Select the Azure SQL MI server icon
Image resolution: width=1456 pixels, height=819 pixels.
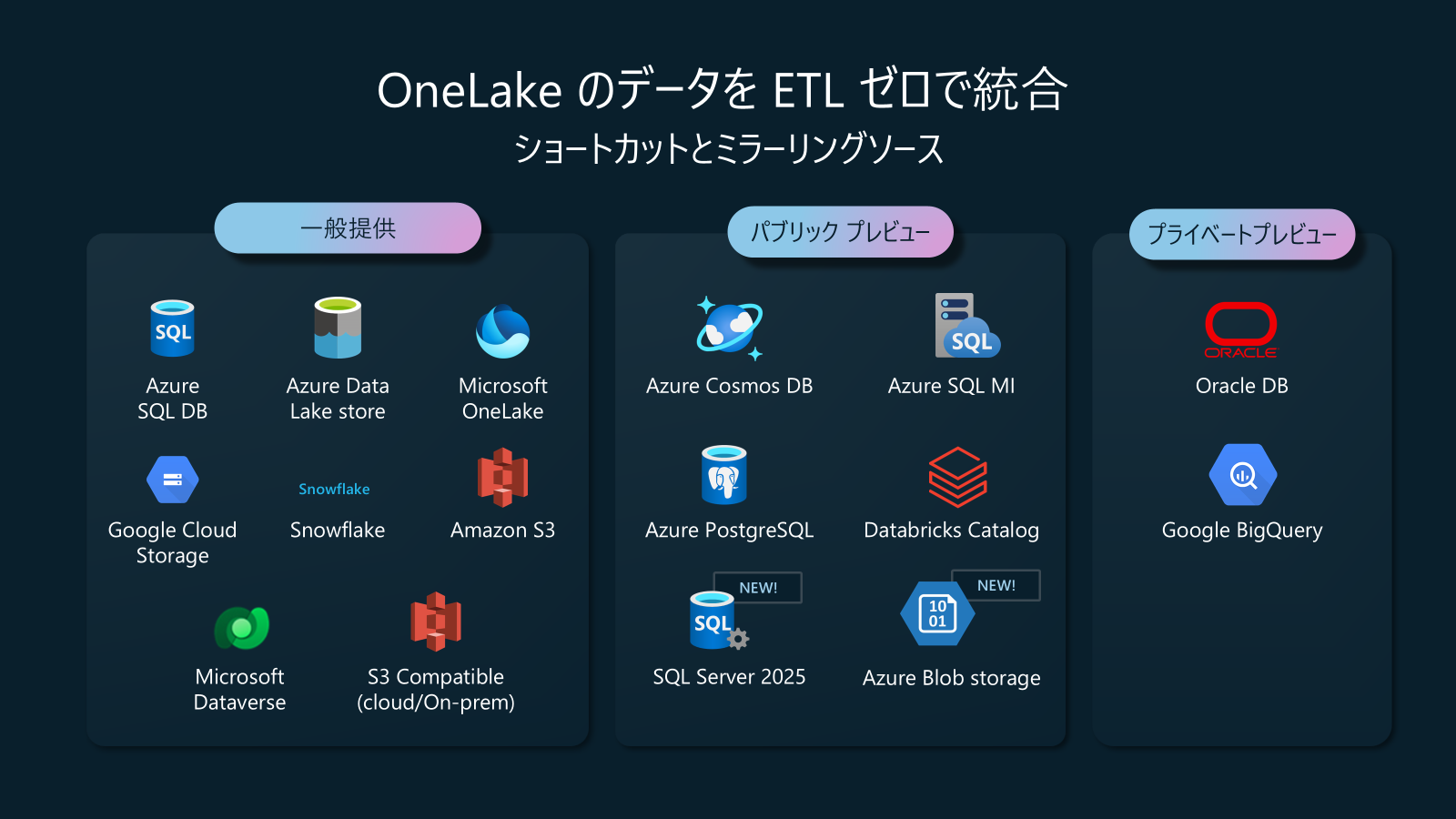click(967, 326)
